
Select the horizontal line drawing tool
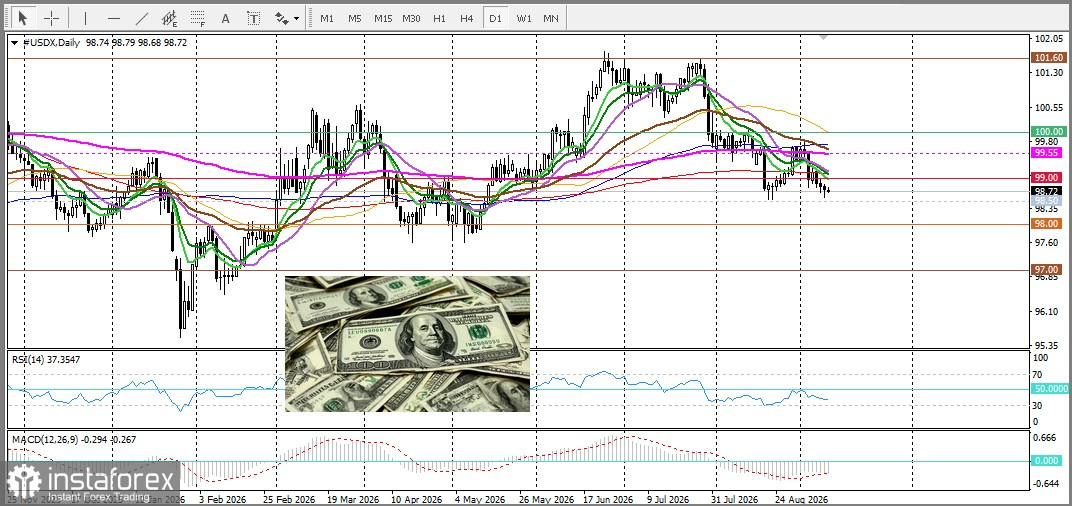tap(113, 18)
